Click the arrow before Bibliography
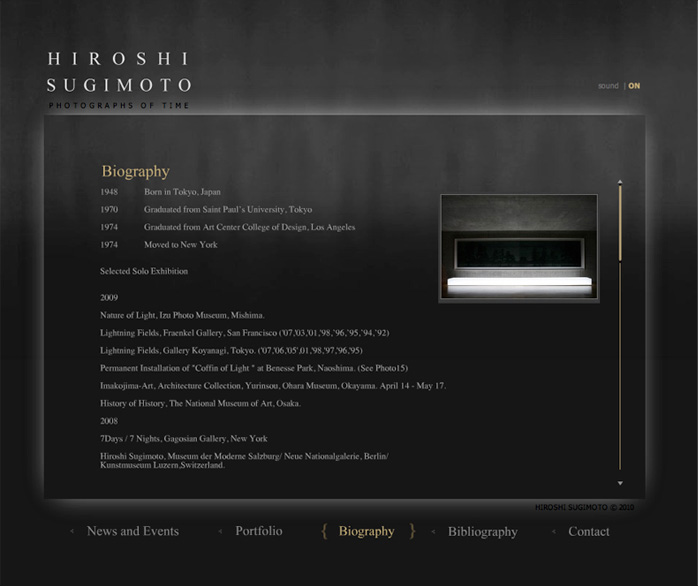The height and width of the screenshot is (586, 698). click(432, 532)
